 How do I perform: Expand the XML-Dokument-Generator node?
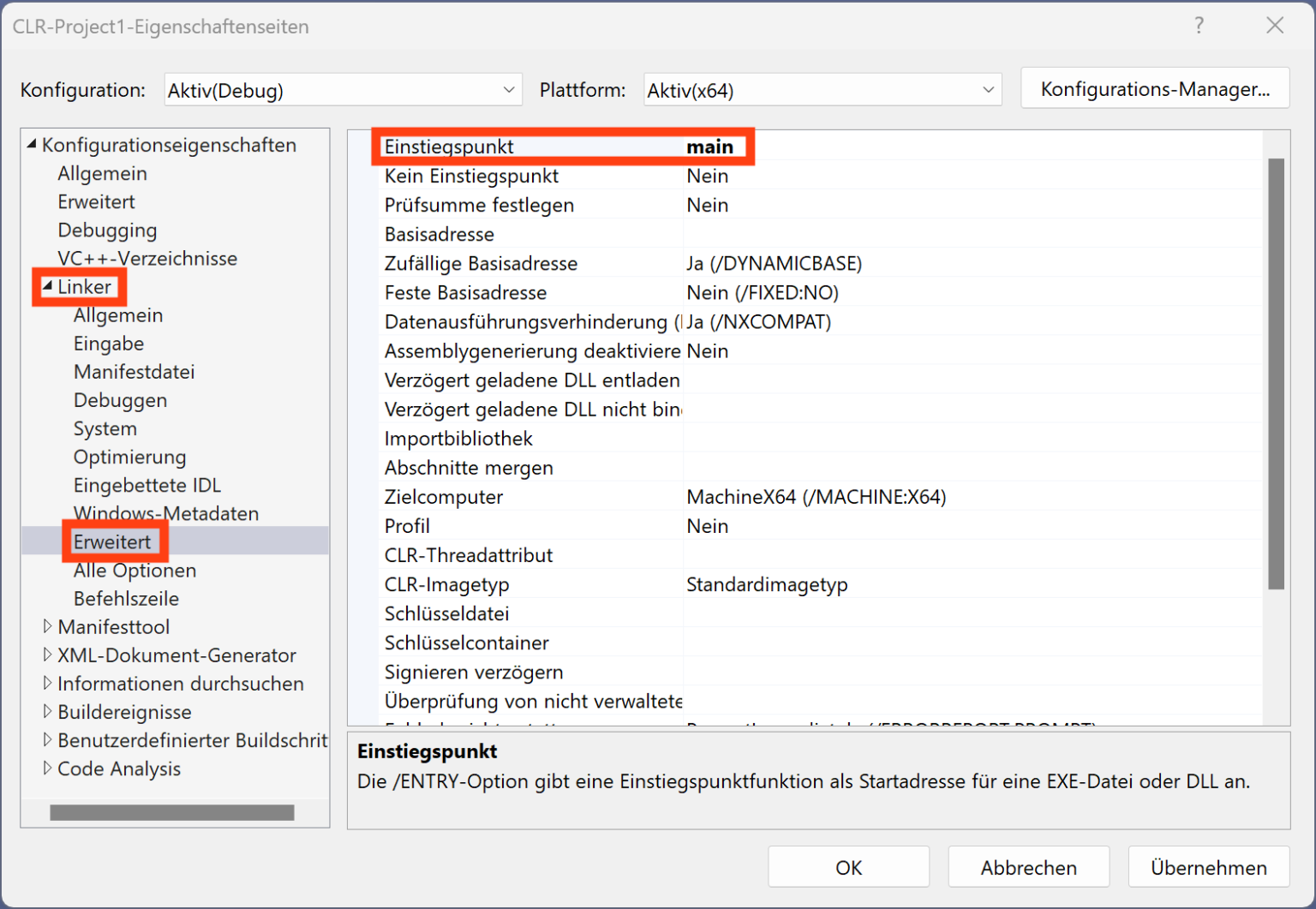point(49,655)
